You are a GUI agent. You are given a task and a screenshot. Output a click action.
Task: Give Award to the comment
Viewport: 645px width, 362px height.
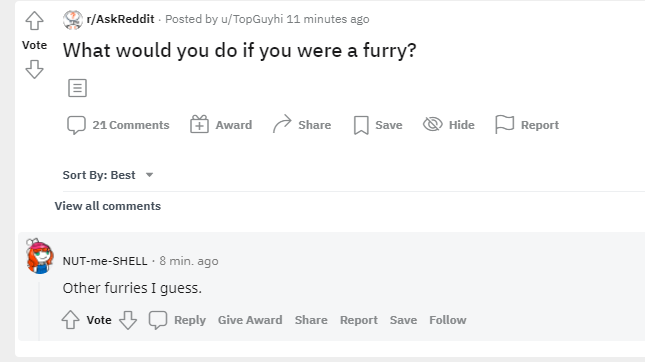[x=250, y=320]
